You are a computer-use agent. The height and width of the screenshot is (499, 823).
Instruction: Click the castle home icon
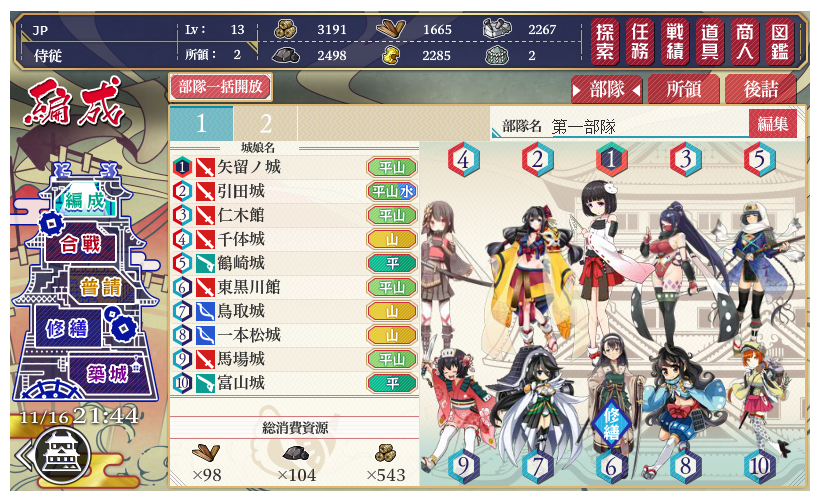point(65,455)
